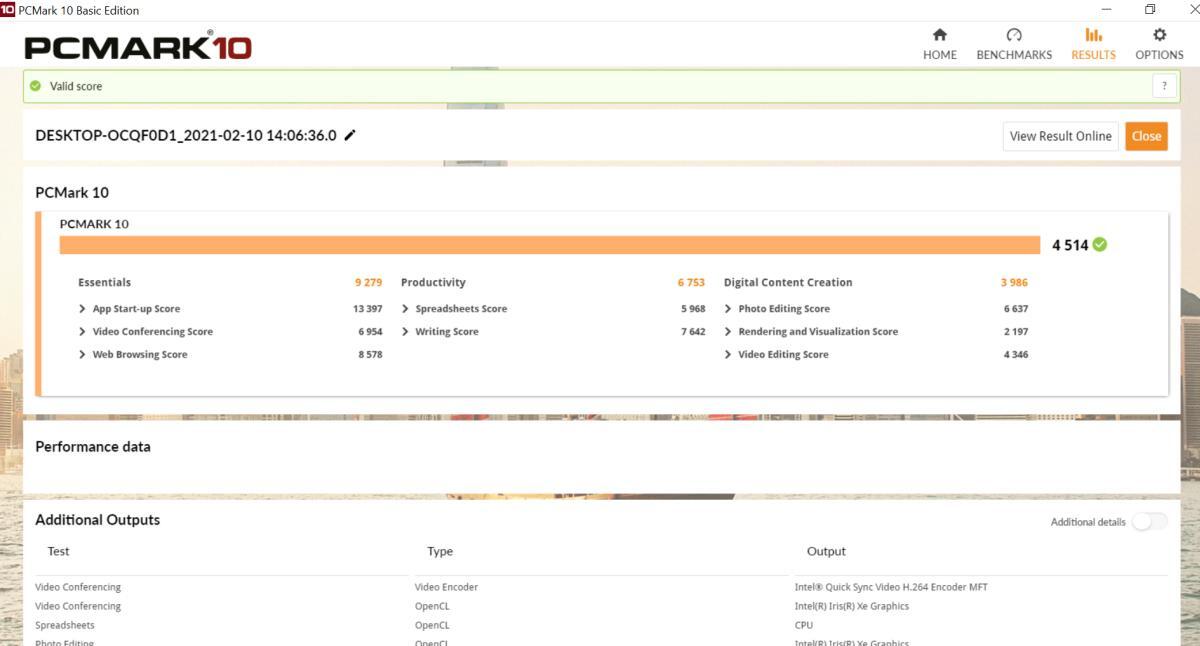This screenshot has height=646, width=1200.
Task: Toggle the Additional details switch
Action: pos(1149,522)
